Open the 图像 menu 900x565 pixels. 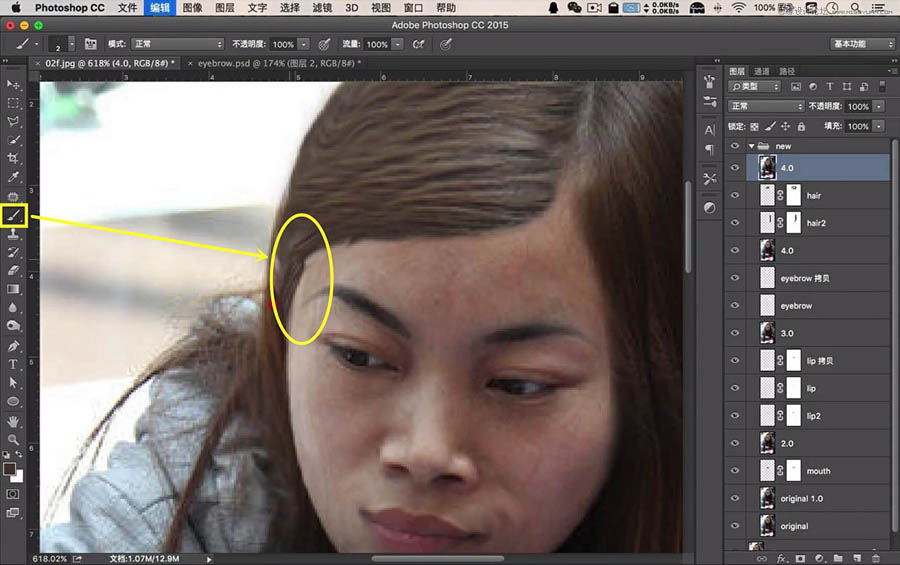(192, 7)
